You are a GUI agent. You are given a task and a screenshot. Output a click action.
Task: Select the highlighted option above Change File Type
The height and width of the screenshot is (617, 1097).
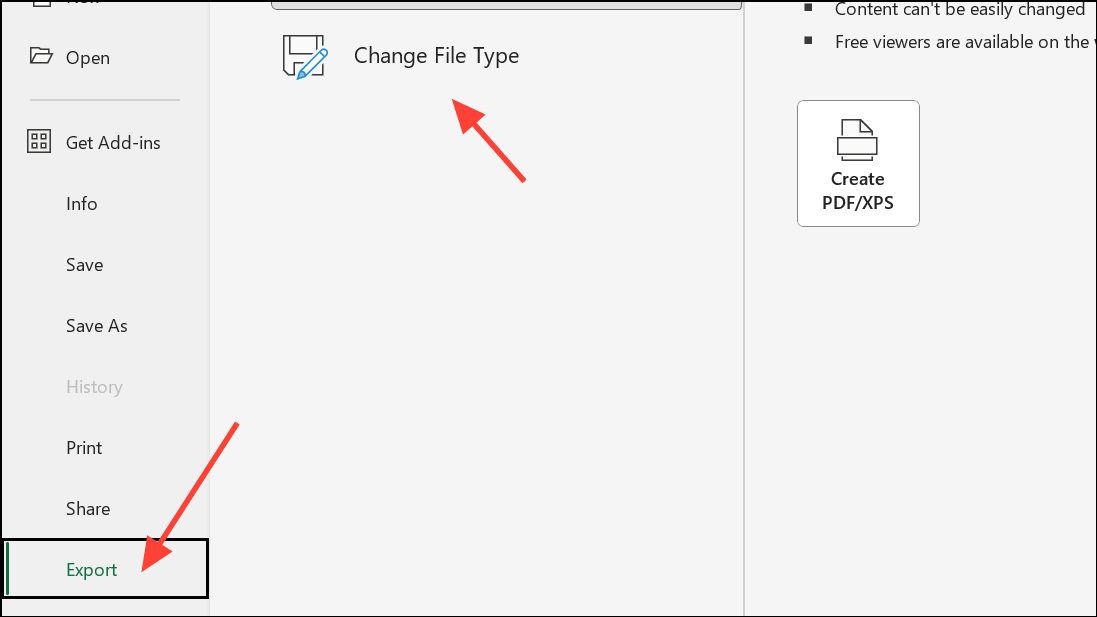507,5
